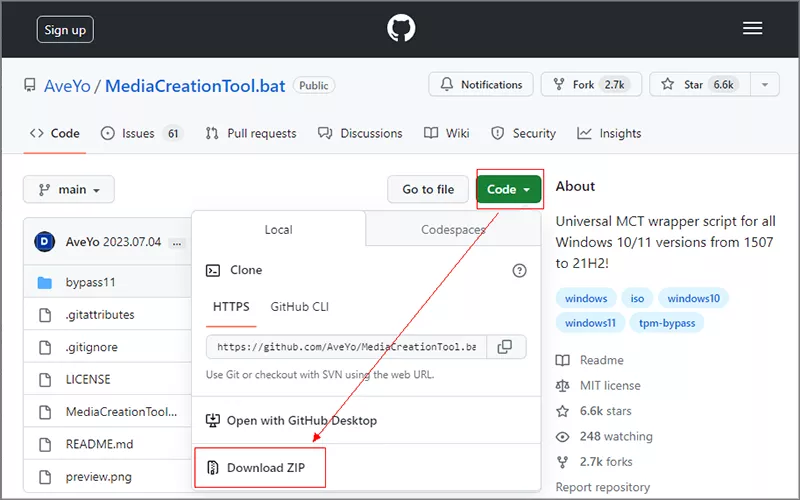Expand the Star lists dropdown arrow
Viewport: 800px width, 500px height.
click(x=765, y=85)
